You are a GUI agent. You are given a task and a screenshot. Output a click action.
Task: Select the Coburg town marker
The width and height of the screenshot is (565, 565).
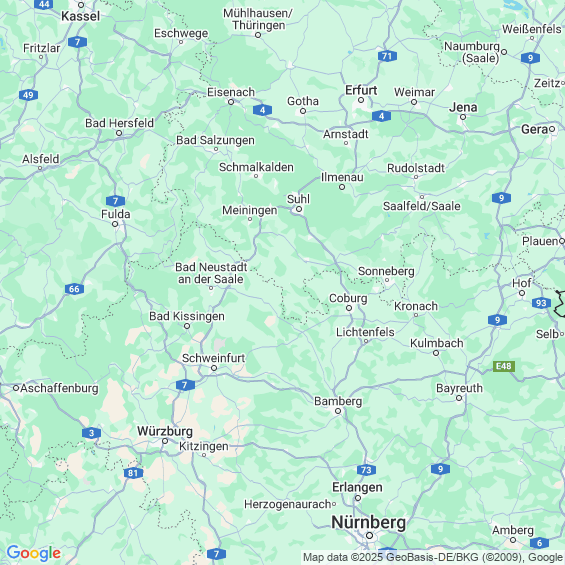pos(349,308)
